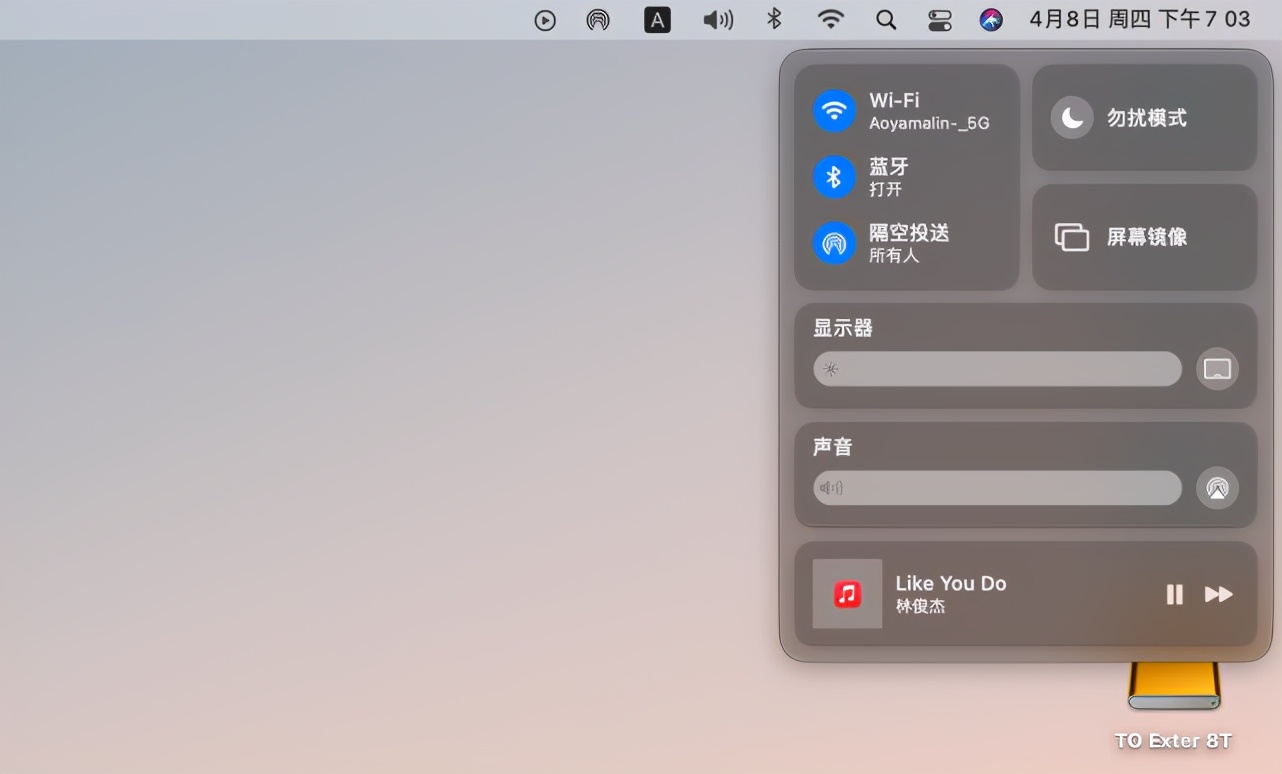1282x774 pixels.
Task: Expand the 显示器 module heading
Action: point(843,328)
